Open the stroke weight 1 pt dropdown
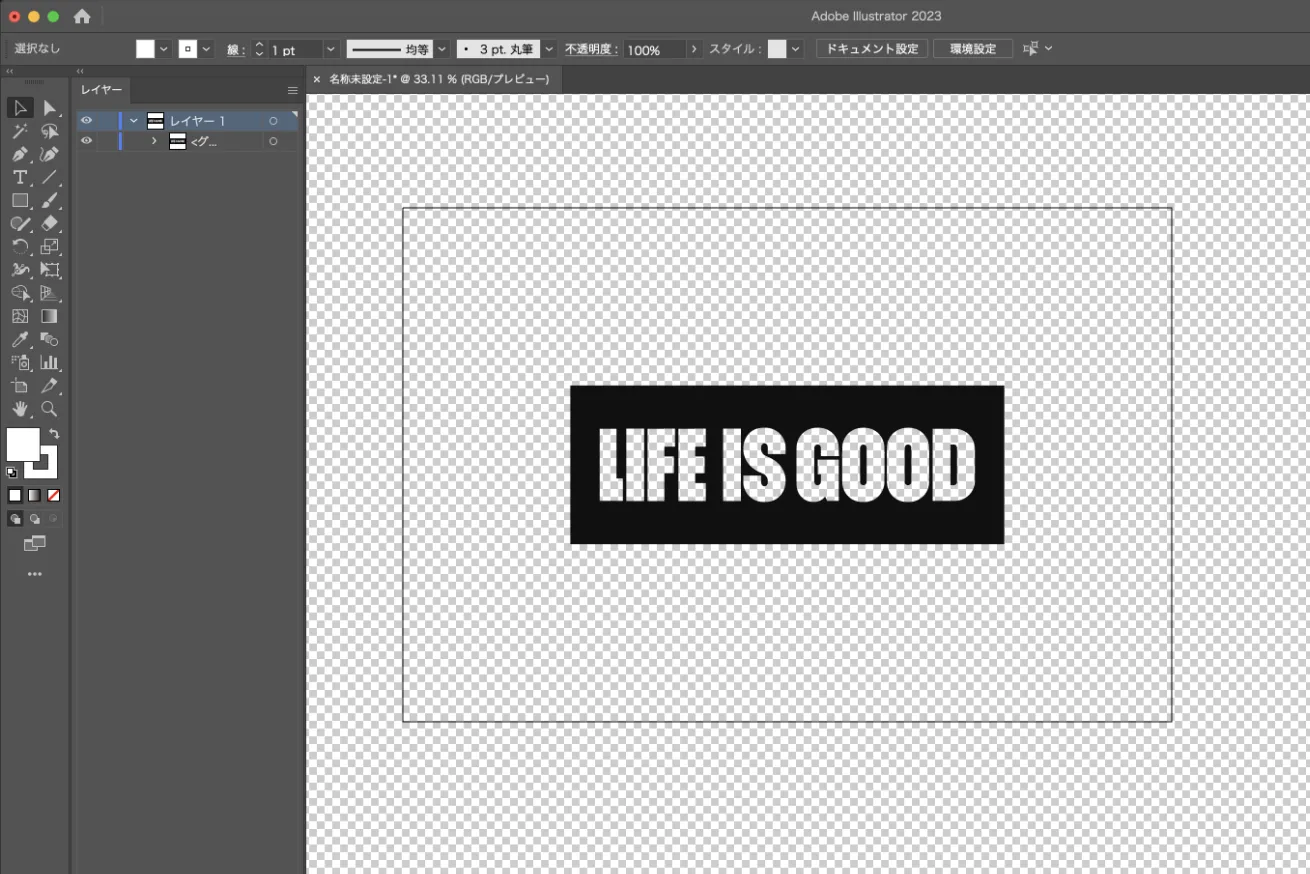The height and width of the screenshot is (874, 1310). click(331, 50)
